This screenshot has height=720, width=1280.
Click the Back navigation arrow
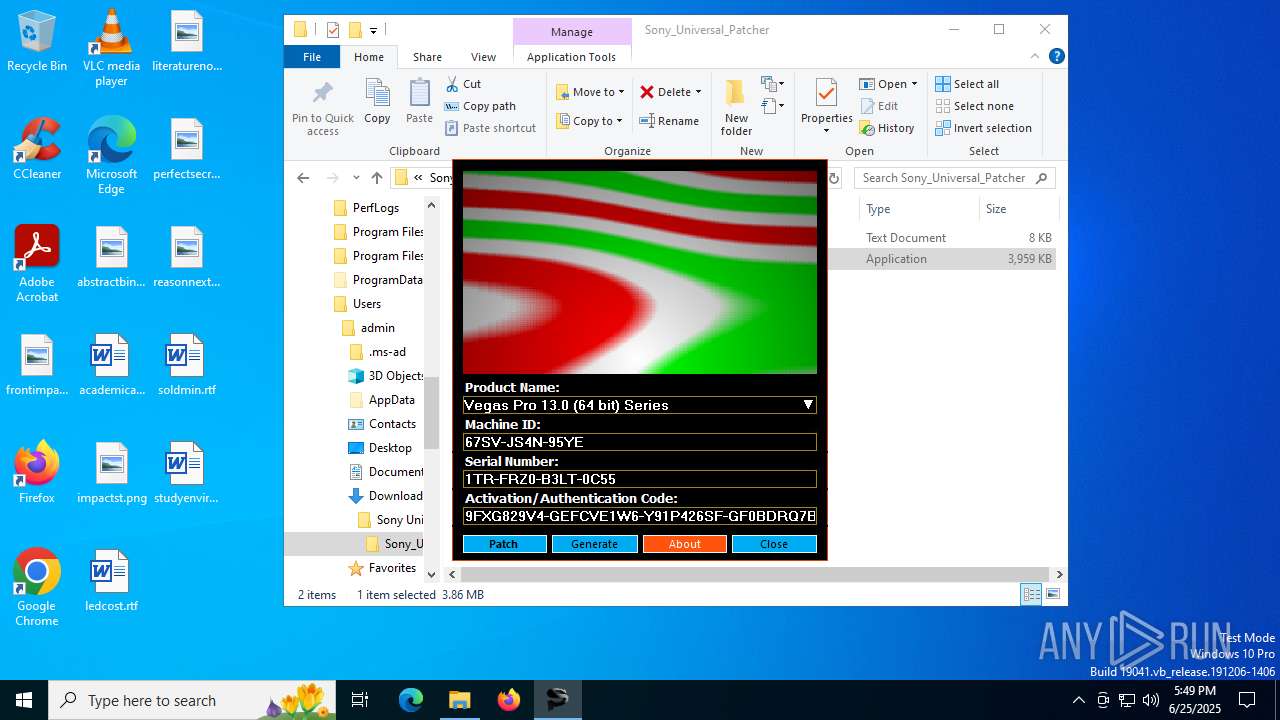303,178
